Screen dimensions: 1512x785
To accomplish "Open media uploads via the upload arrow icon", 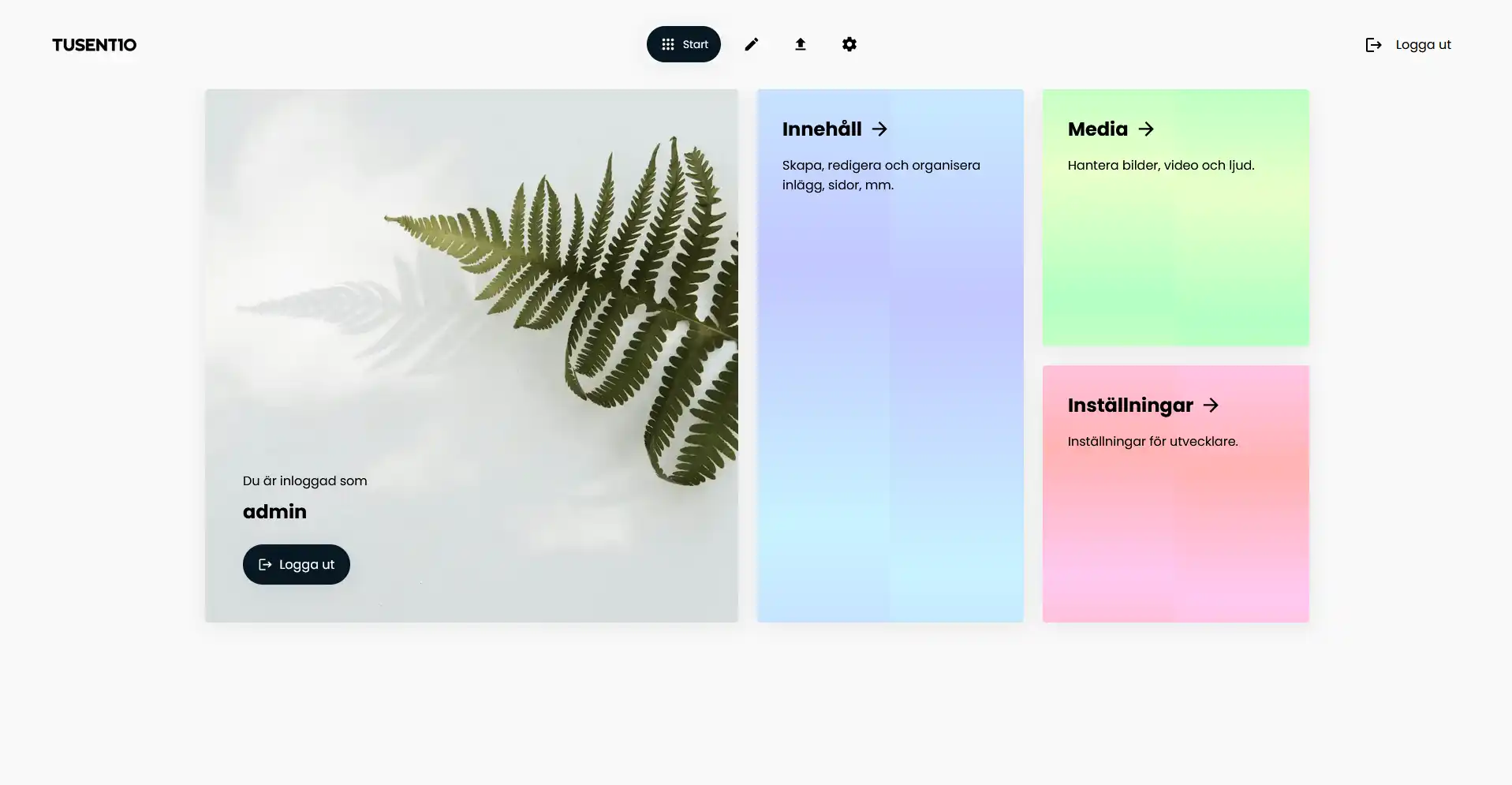I will 800,45.
